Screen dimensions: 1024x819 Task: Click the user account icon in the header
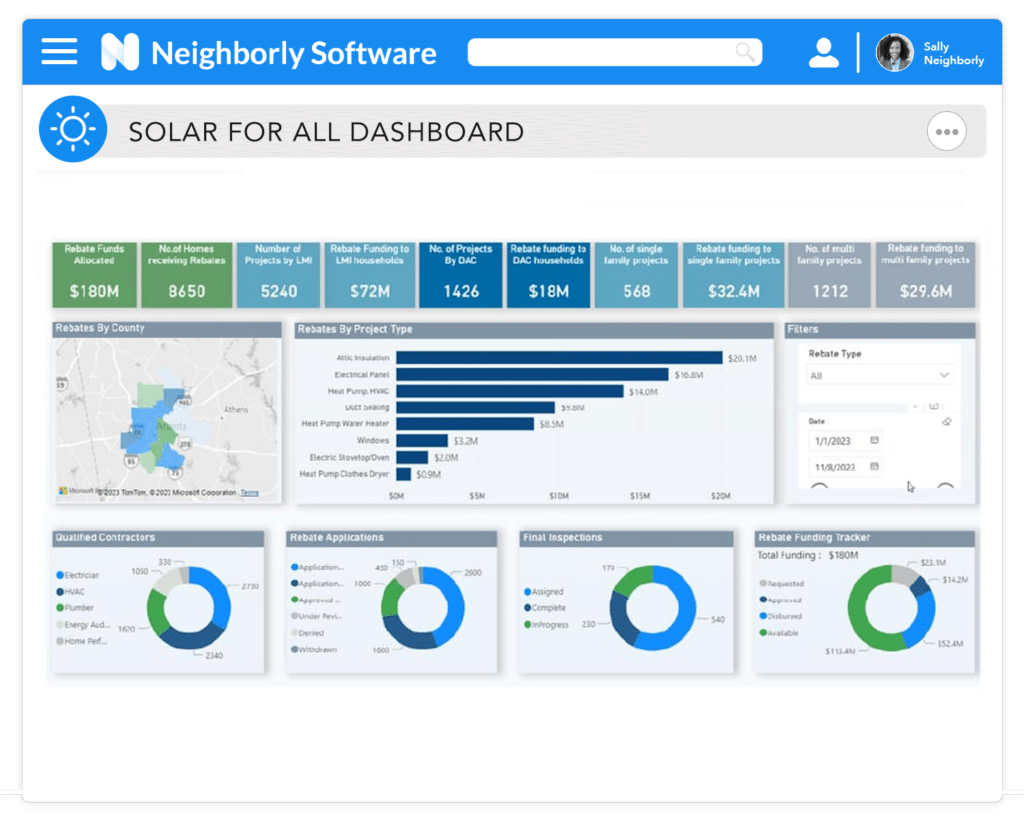click(x=822, y=51)
